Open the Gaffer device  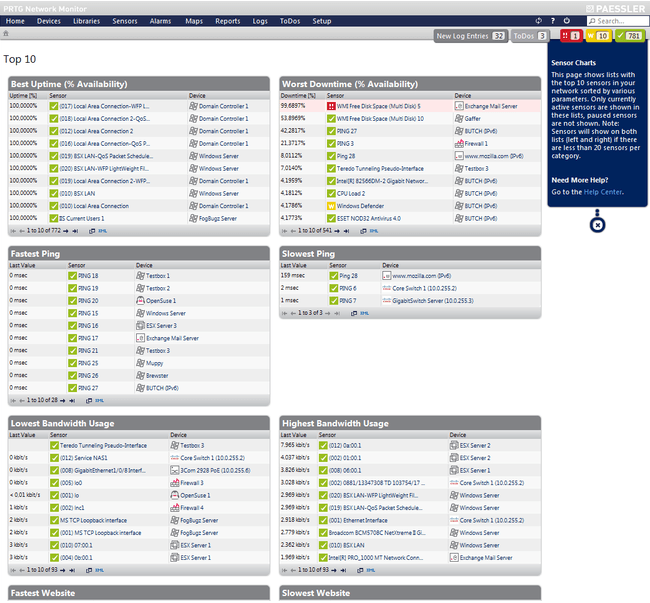pos(472,119)
